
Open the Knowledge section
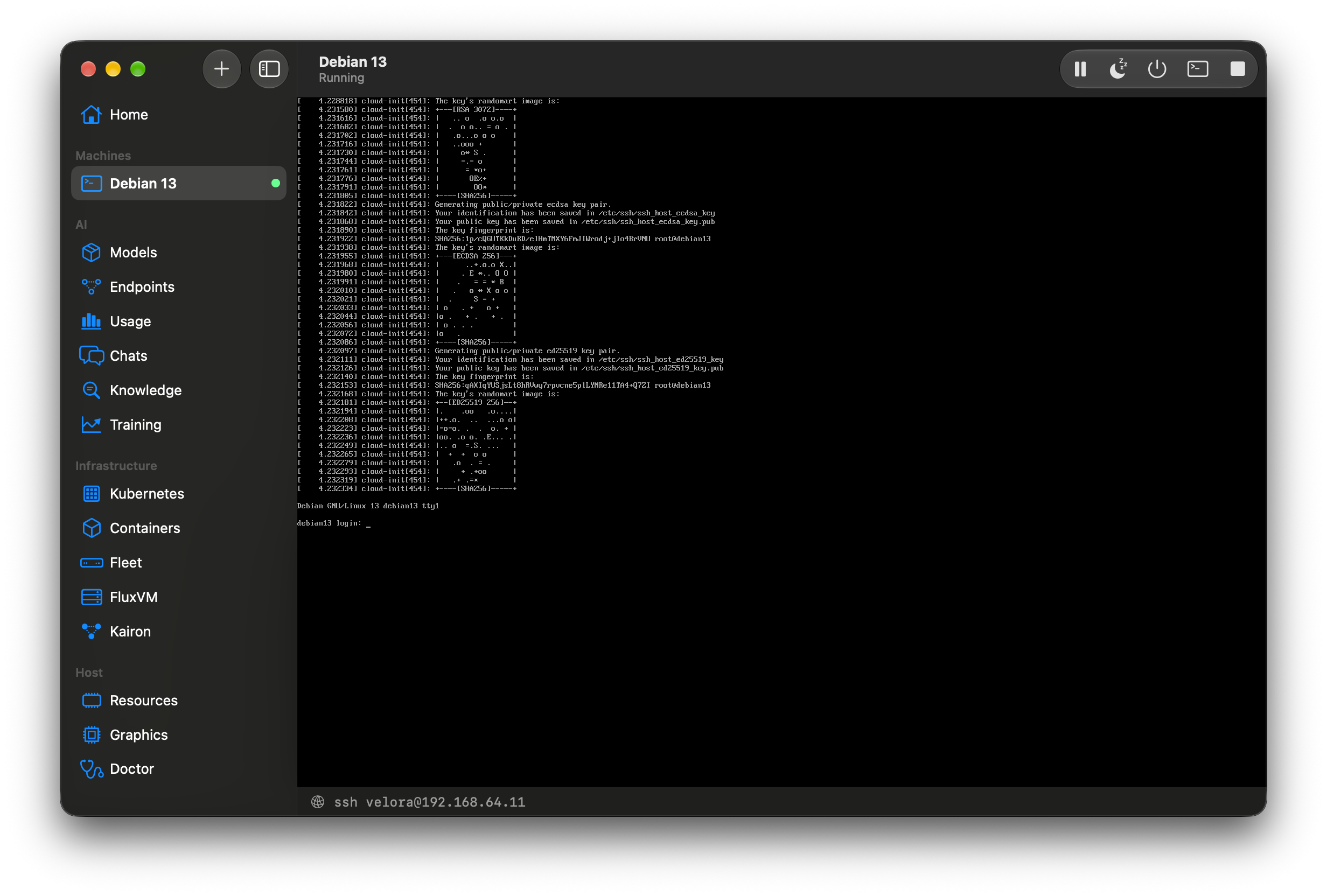pos(179,390)
